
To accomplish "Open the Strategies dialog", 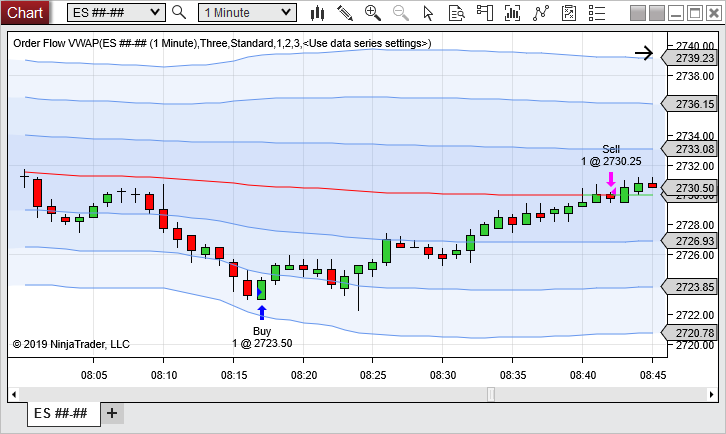I will [569, 13].
